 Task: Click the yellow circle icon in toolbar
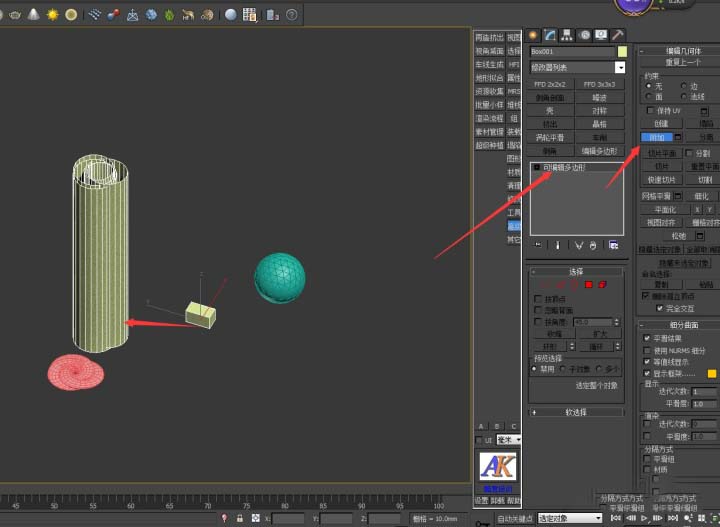(x=71, y=15)
